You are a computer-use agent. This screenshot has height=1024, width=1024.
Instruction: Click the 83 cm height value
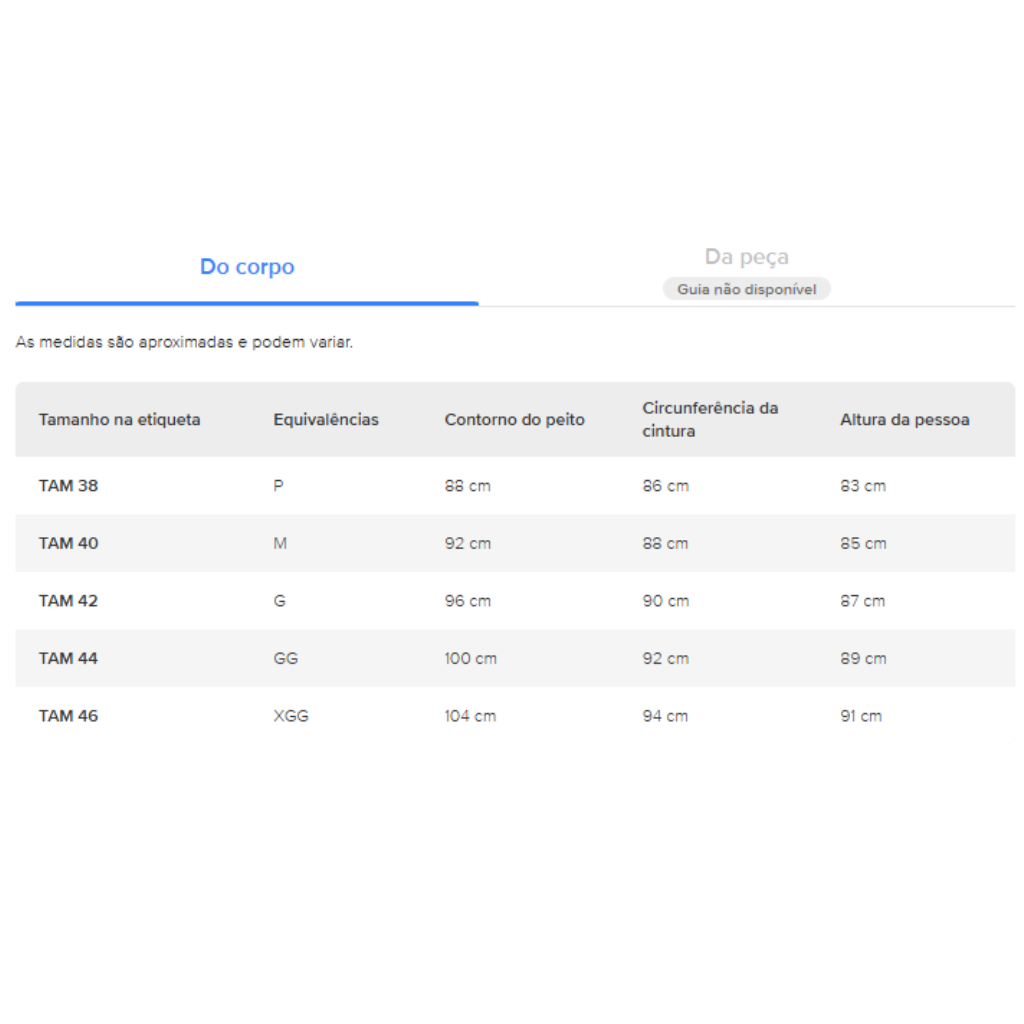click(x=863, y=486)
